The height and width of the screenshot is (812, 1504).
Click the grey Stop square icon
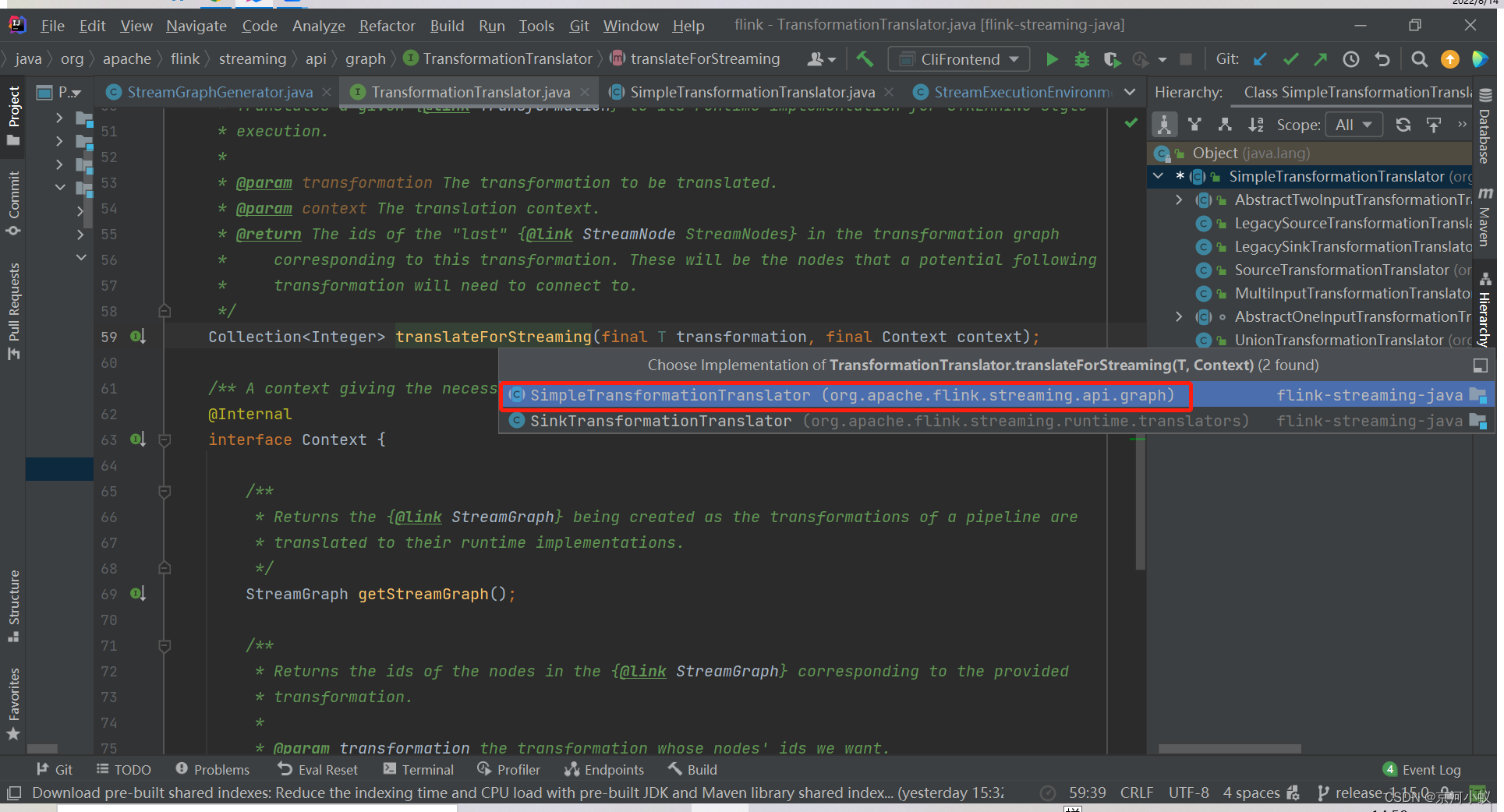[1186, 59]
